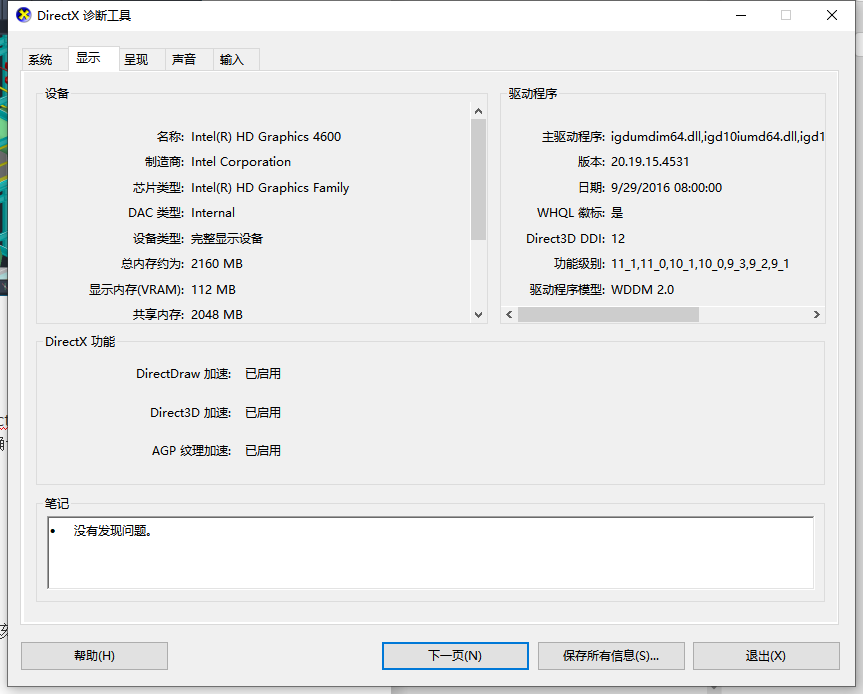Click the Direct3D 加速 status 已启用

coord(263,412)
